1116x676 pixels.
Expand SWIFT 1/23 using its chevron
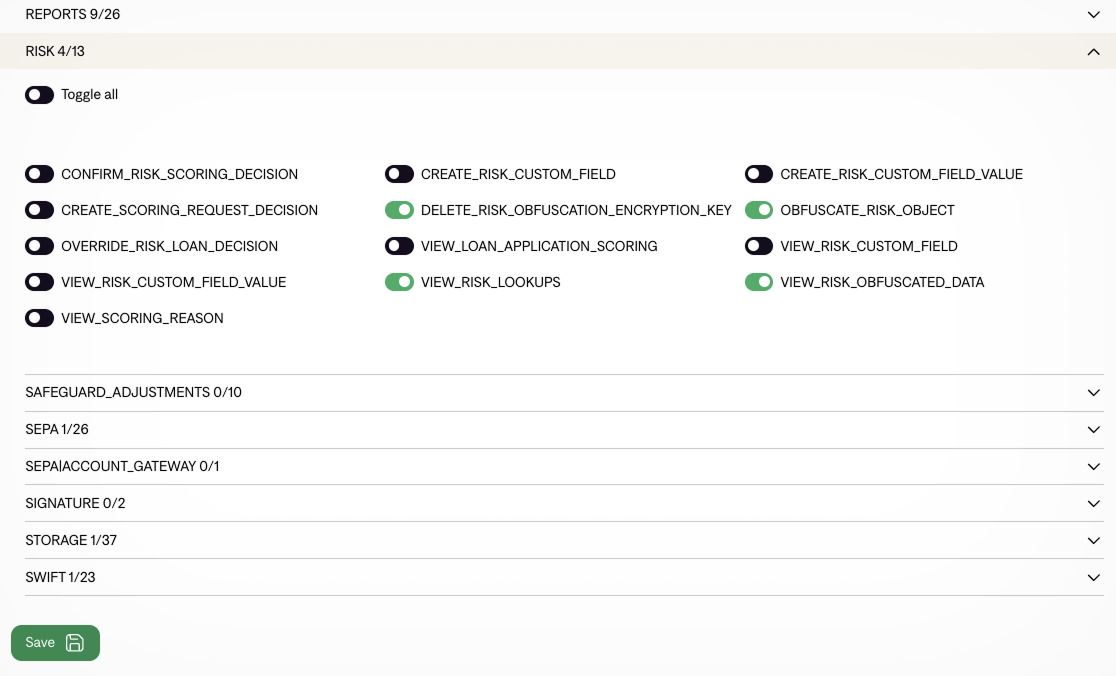(1093, 578)
